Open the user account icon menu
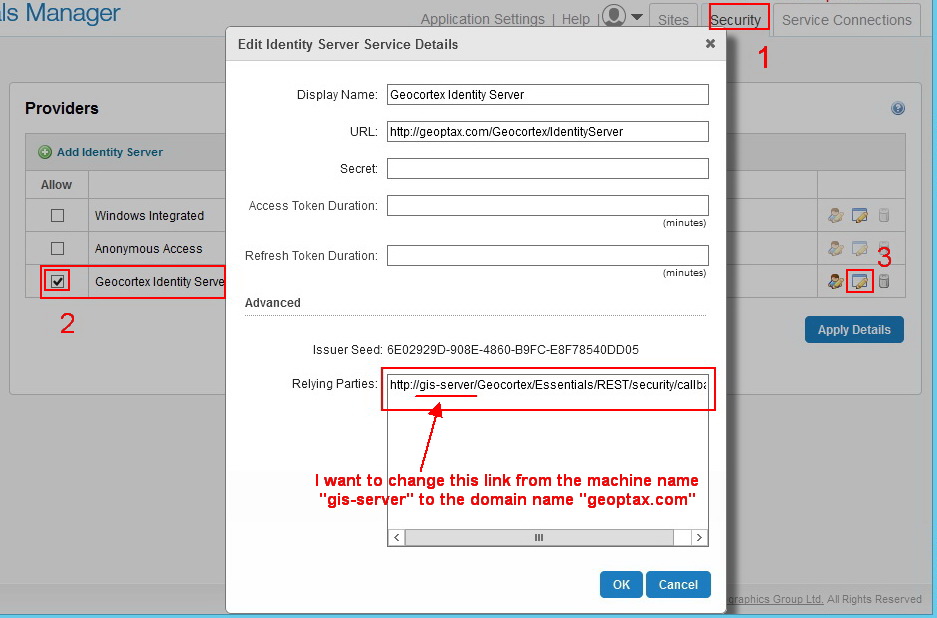The width and height of the screenshot is (937, 618). tap(614, 16)
